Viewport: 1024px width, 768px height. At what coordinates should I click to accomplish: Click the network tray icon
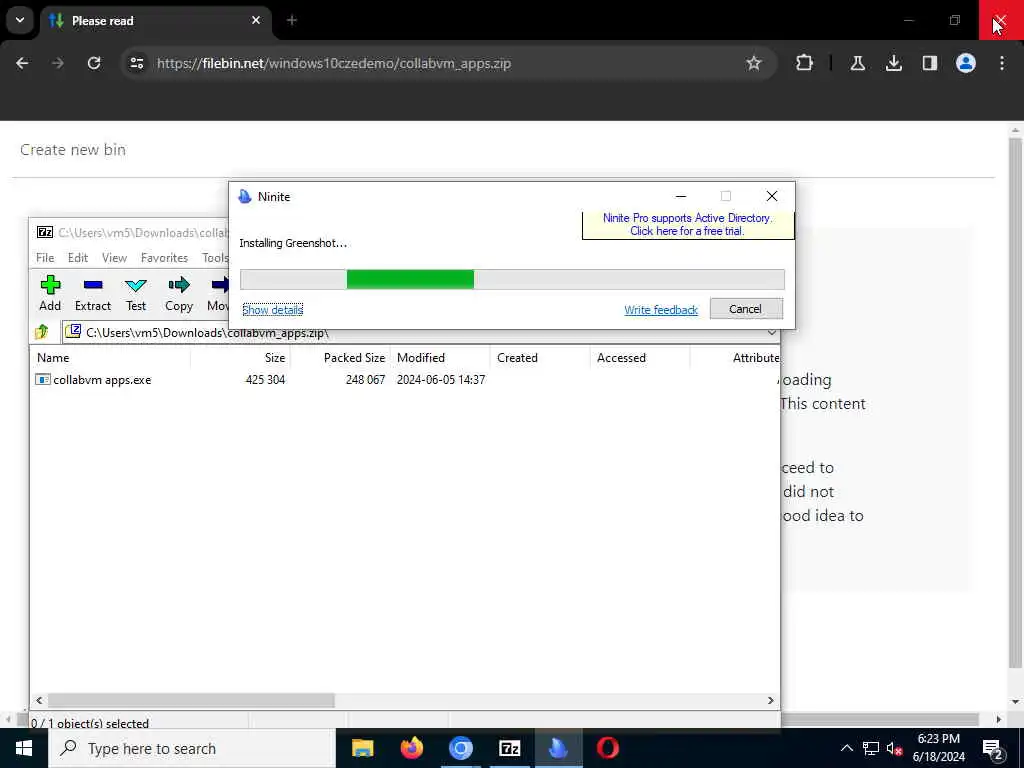click(871, 748)
